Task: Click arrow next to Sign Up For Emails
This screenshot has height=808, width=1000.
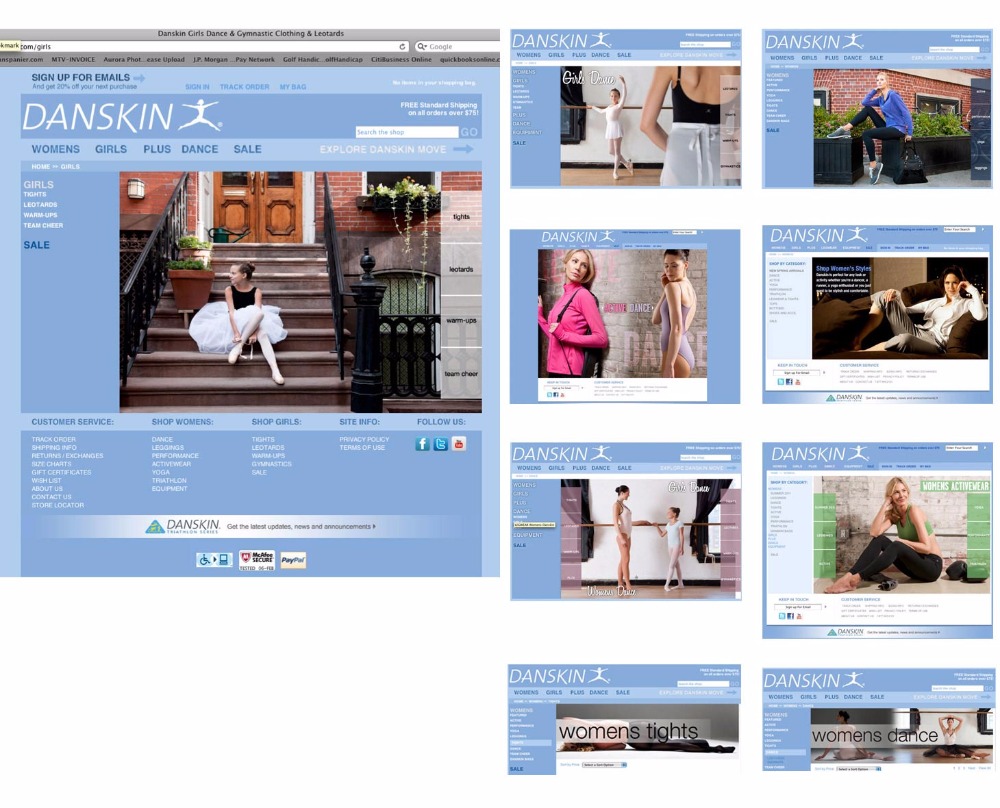Action: [139, 78]
